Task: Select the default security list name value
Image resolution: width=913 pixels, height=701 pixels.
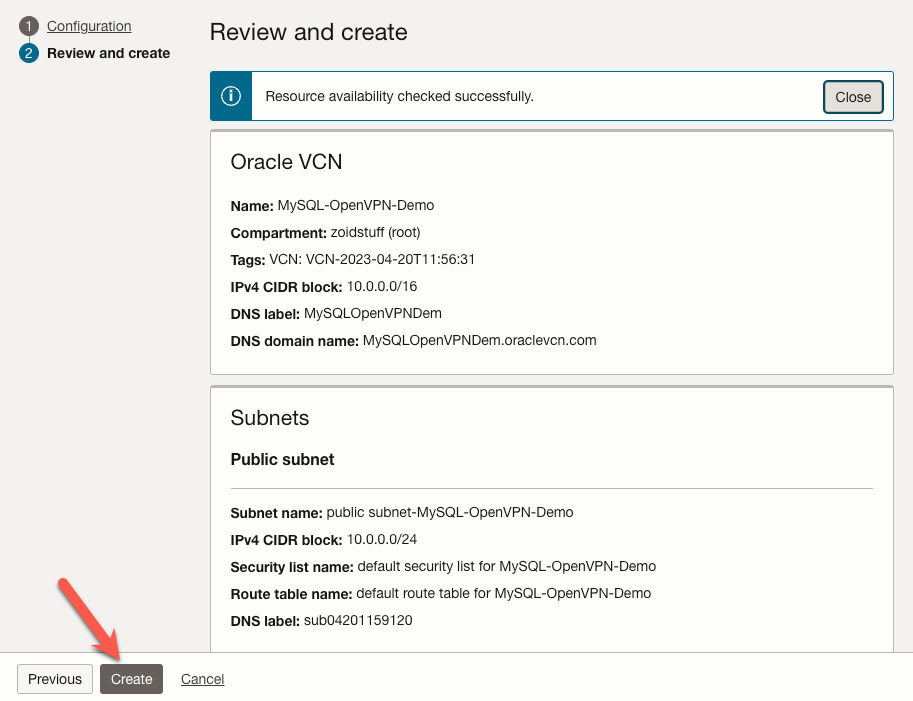Action: coord(507,567)
